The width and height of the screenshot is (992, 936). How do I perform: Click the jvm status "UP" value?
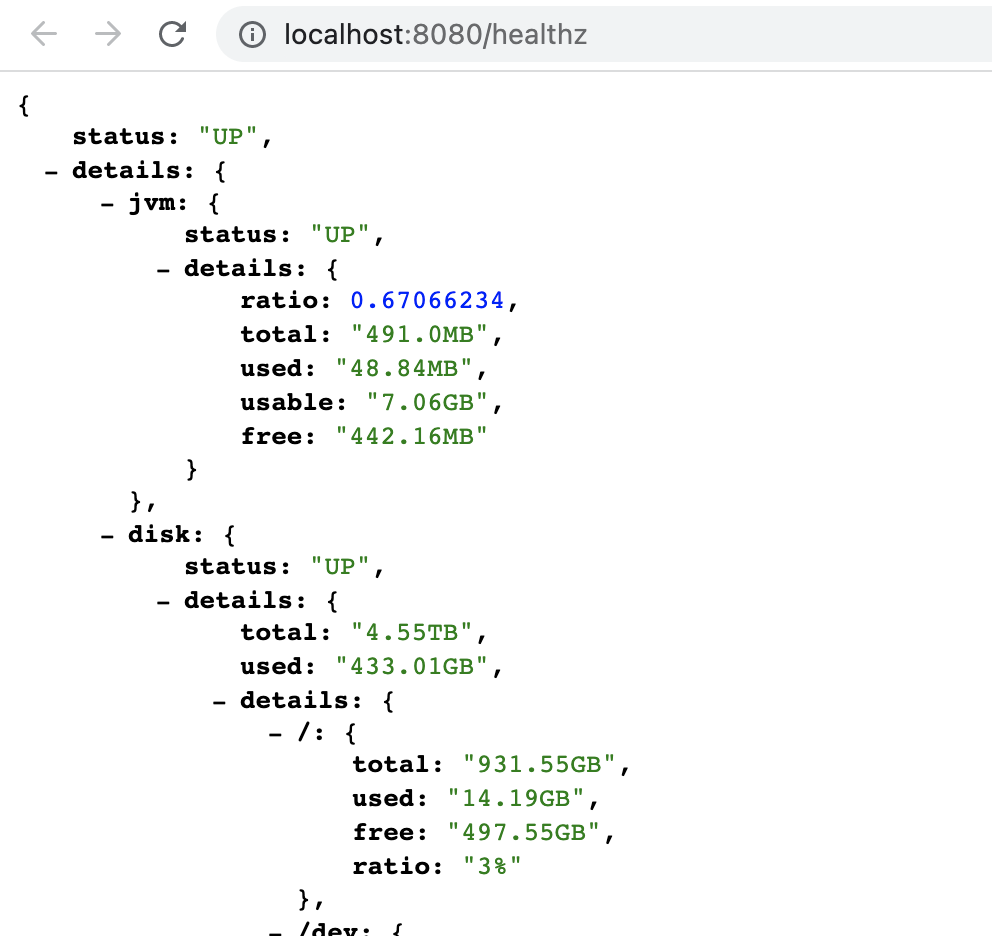coord(340,235)
